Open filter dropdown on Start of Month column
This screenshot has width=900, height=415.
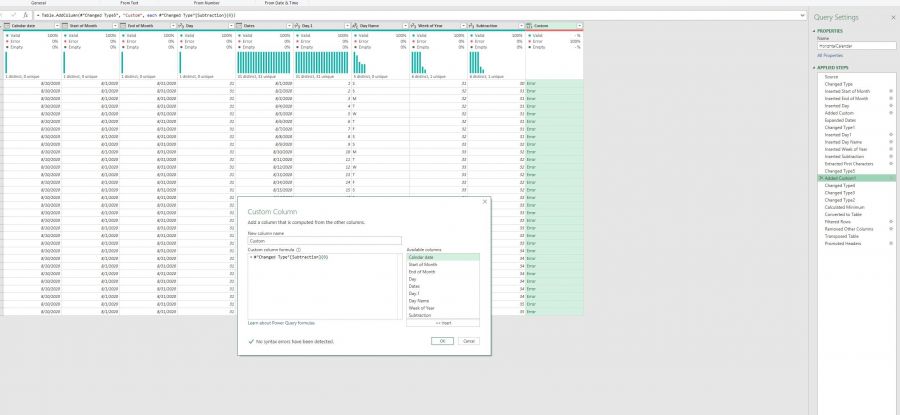[x=115, y=26]
